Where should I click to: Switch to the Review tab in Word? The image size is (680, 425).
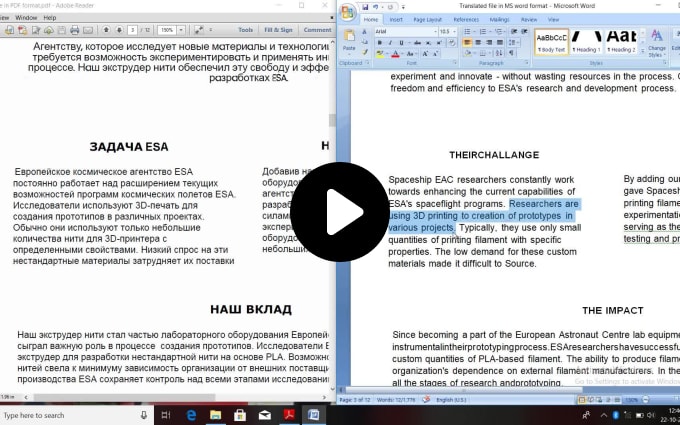pyautogui.click(x=529, y=20)
